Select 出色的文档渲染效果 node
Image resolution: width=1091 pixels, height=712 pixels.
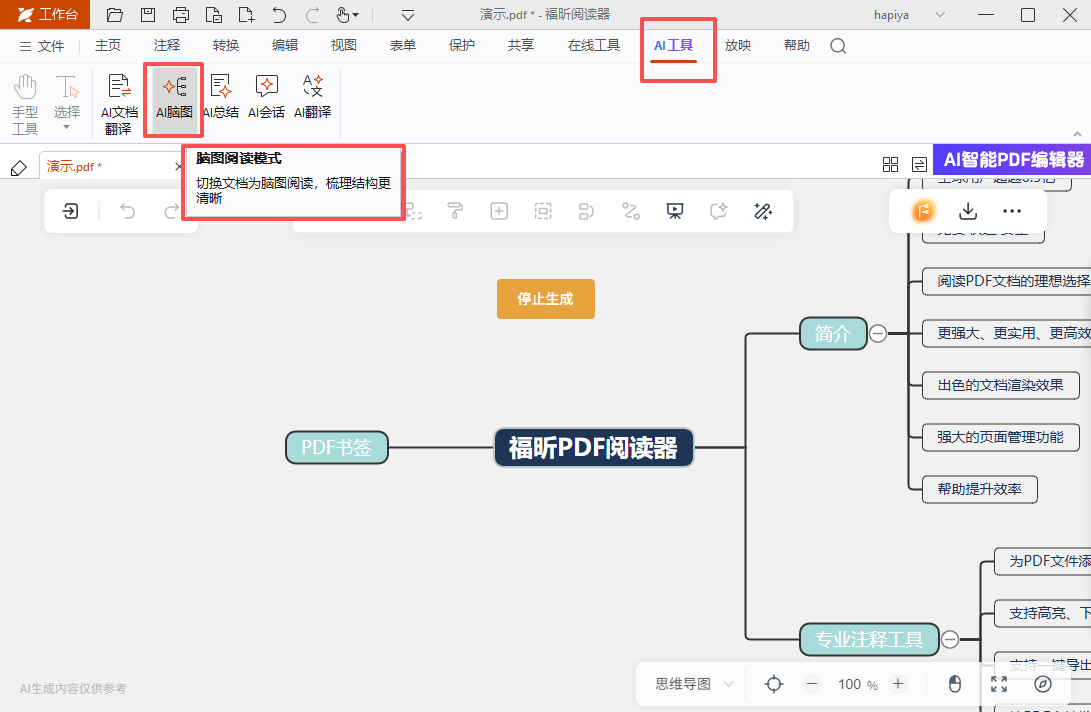point(1001,386)
